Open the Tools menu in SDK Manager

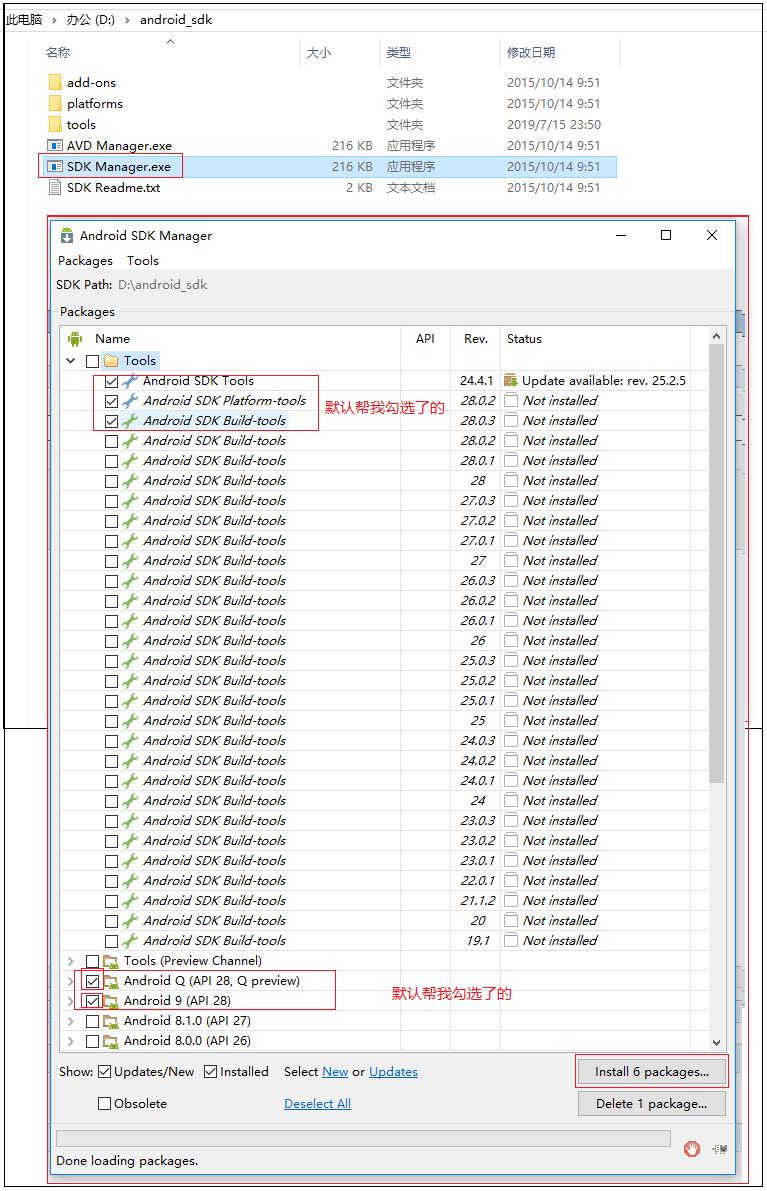tap(143, 261)
